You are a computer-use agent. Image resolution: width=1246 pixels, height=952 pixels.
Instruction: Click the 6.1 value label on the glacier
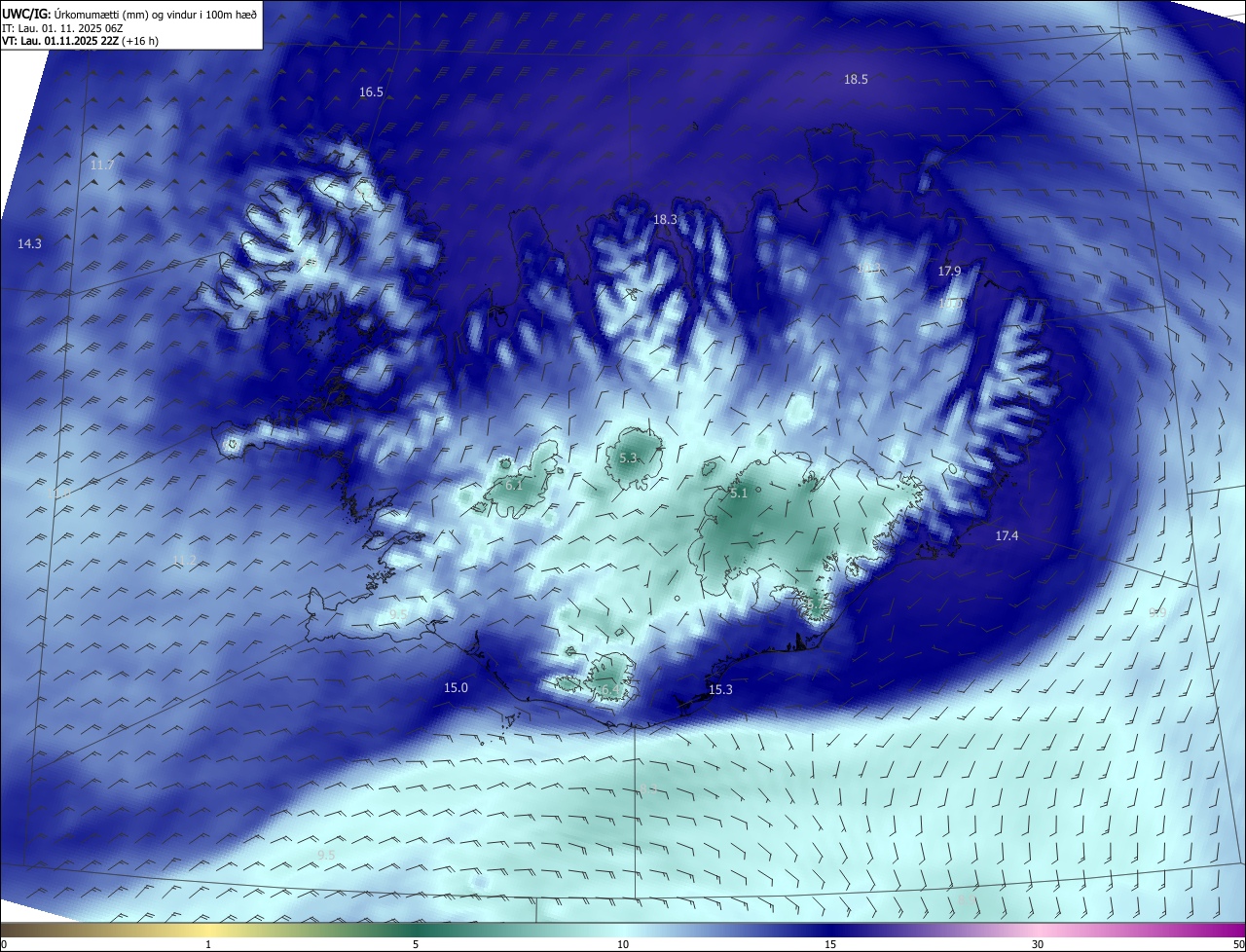tap(515, 485)
